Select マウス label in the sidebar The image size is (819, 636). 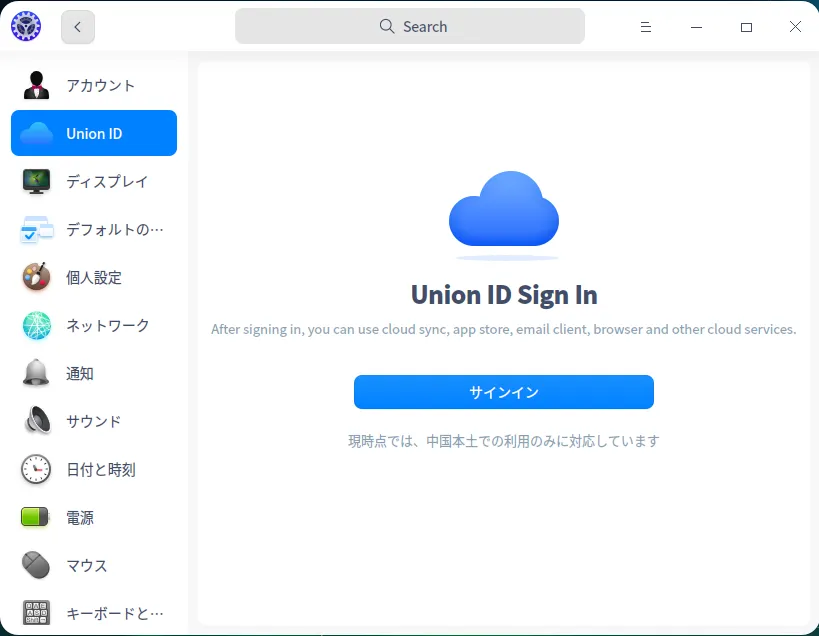[x=87, y=566]
